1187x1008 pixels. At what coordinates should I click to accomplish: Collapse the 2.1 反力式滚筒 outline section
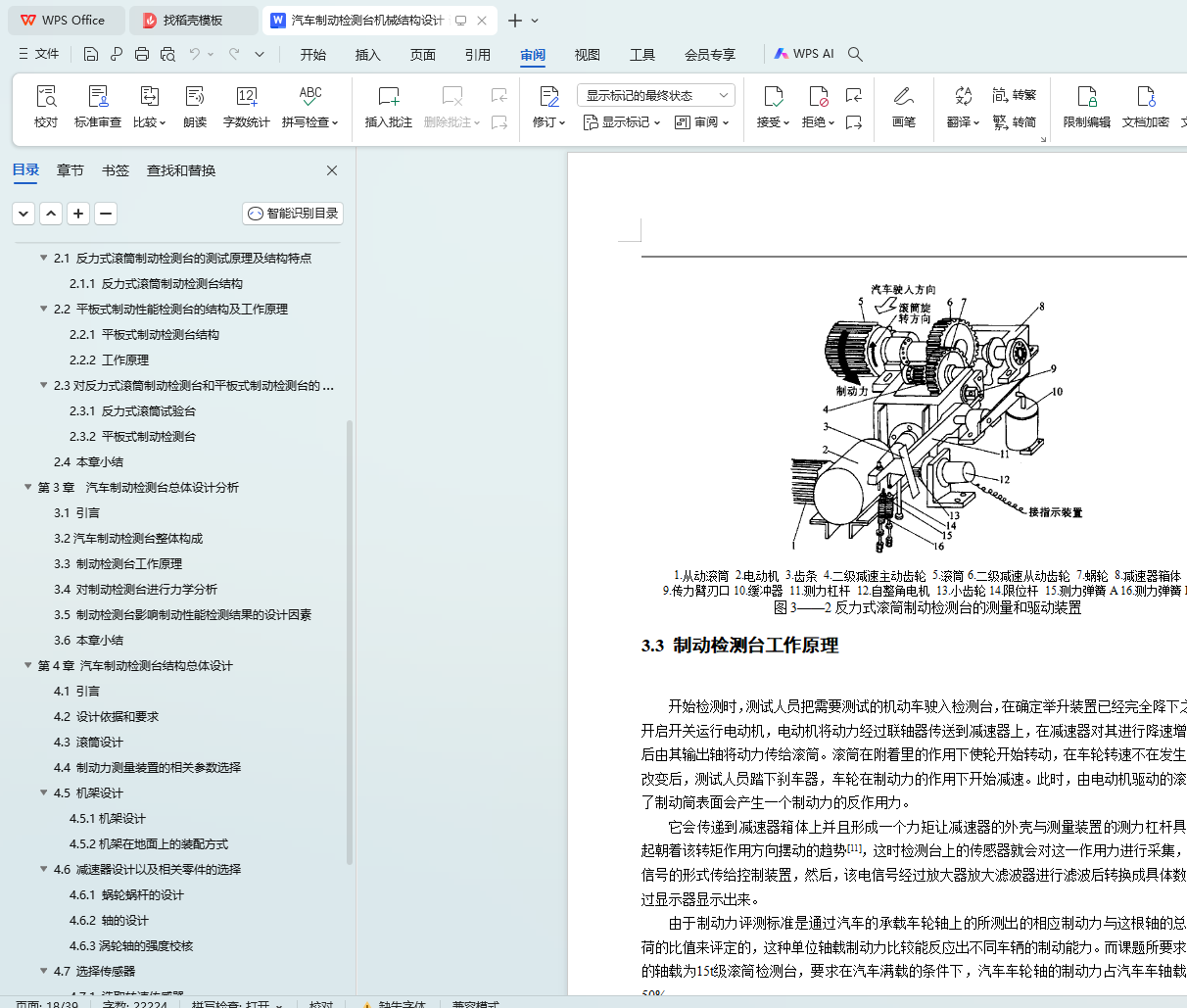[43, 259]
